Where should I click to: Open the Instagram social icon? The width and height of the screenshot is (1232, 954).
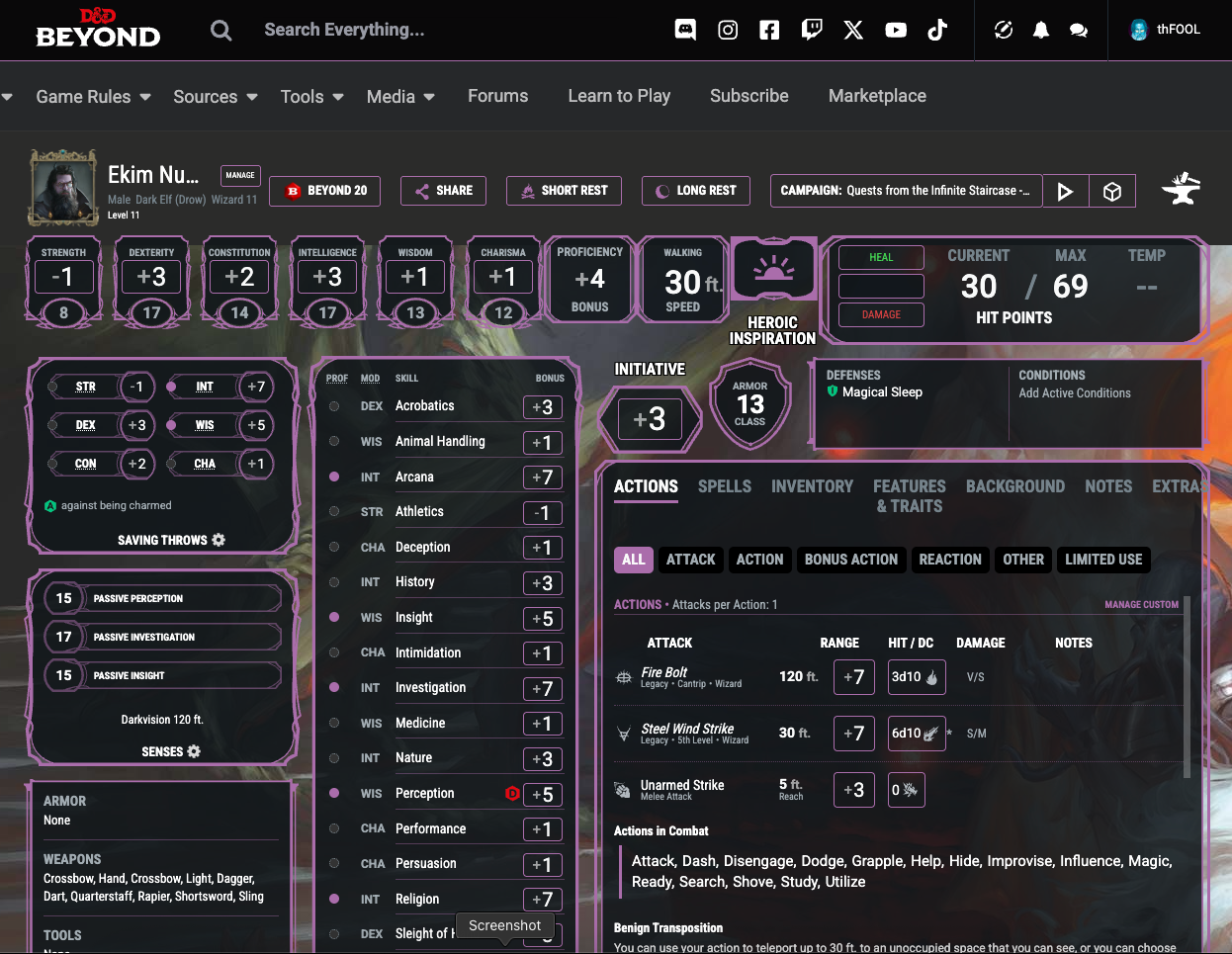(x=728, y=30)
